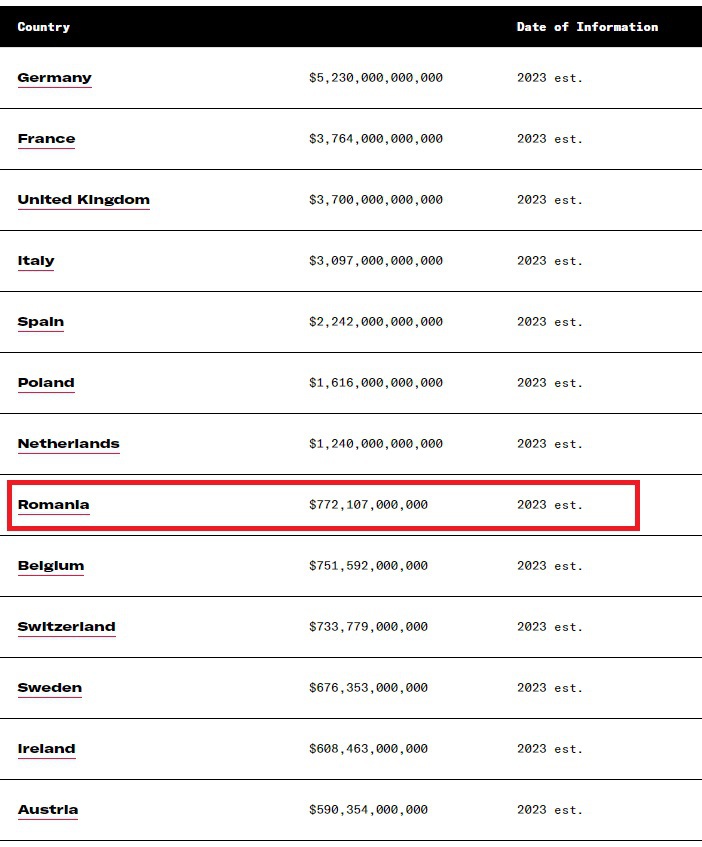Go to the Spain country page
The width and height of the screenshot is (702, 847).
[40, 322]
